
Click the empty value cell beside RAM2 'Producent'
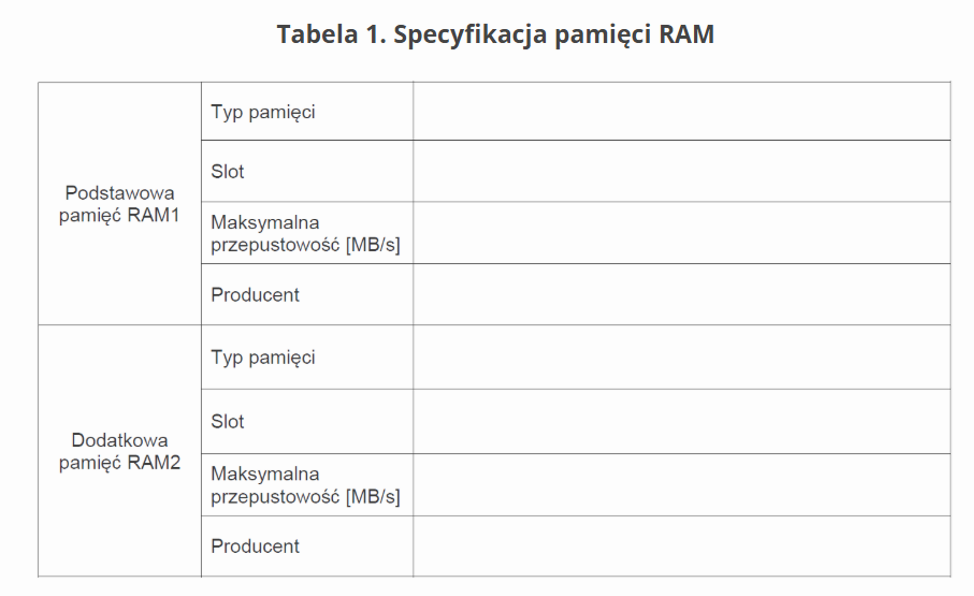(681, 546)
